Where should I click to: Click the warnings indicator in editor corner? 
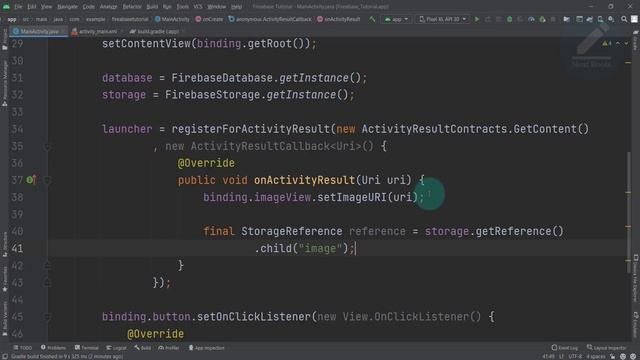(x=607, y=43)
